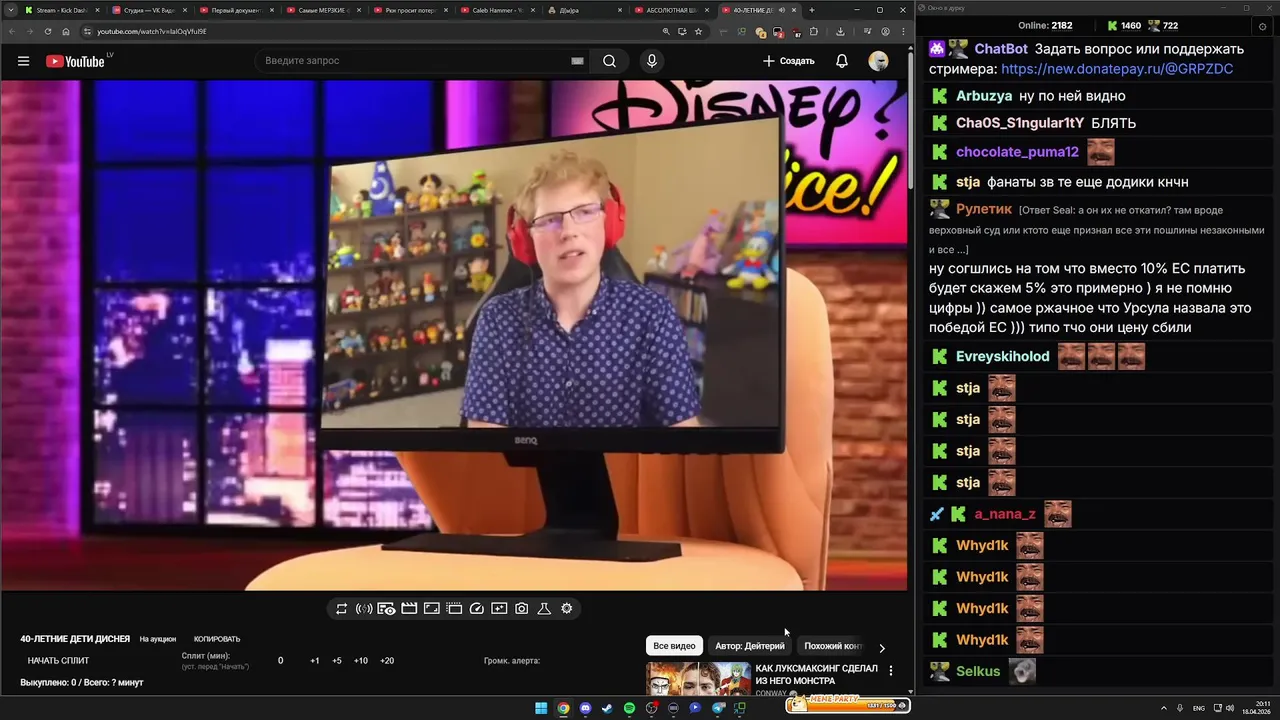The height and width of the screenshot is (720, 1280).
Task: Open a new browser tab
Action: pos(811,10)
